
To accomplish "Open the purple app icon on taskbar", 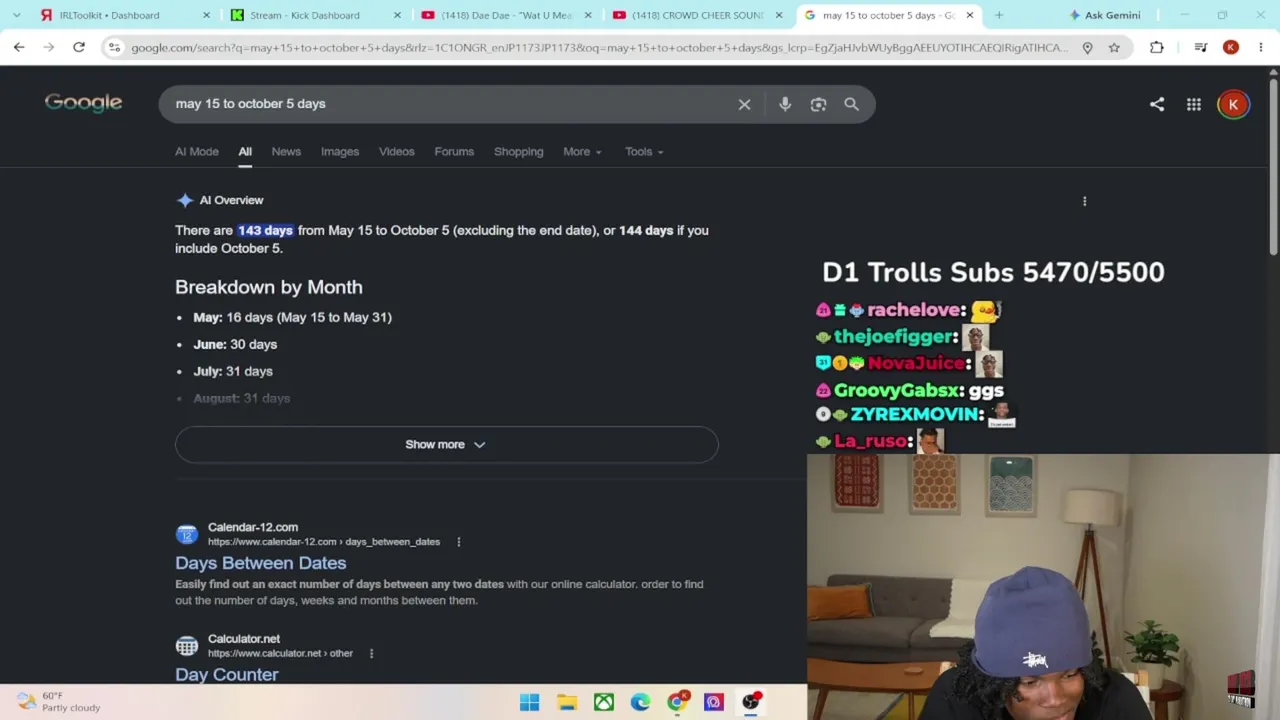I will coord(713,702).
